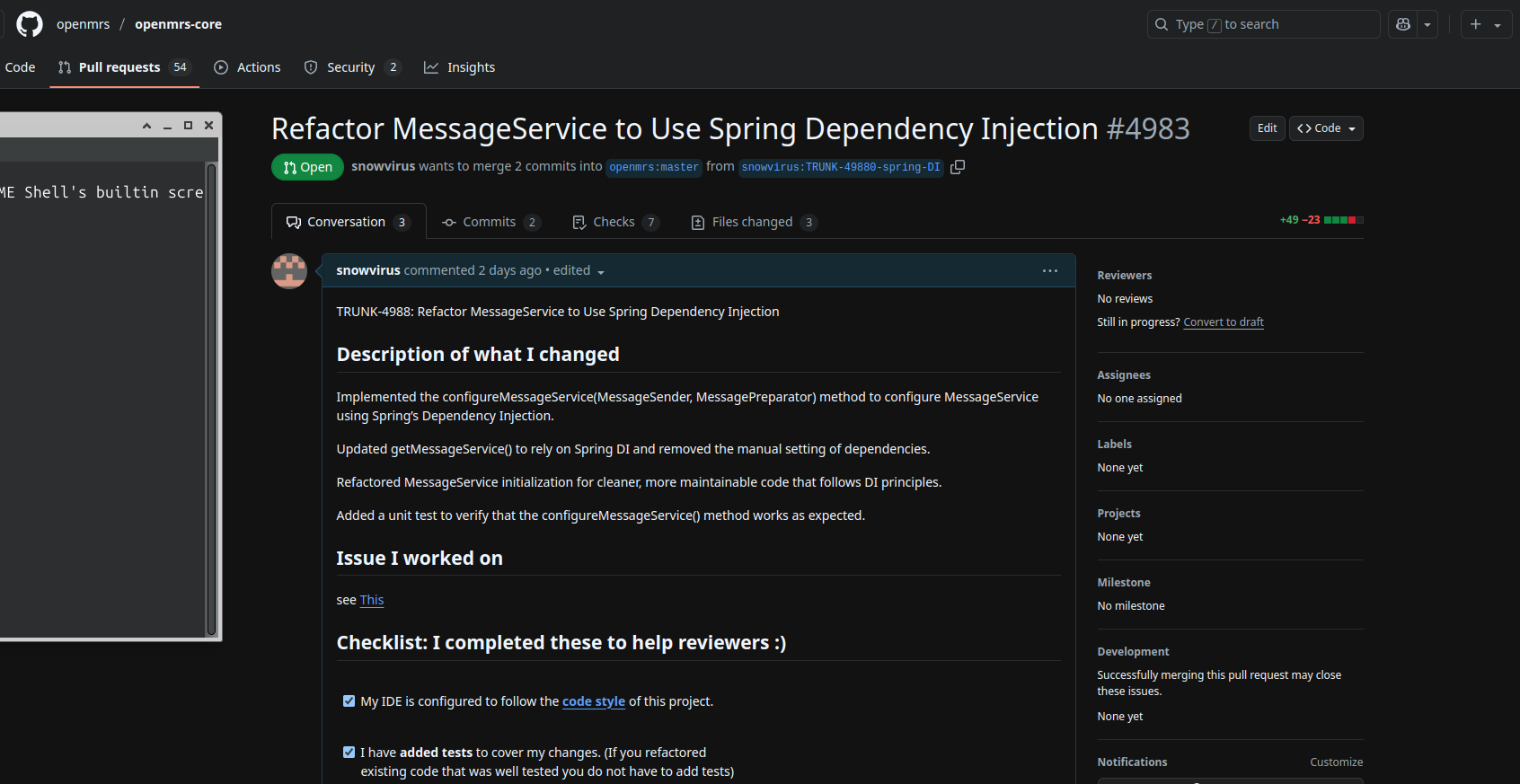View the Files changed tab
The image size is (1520, 784).
coord(754,222)
